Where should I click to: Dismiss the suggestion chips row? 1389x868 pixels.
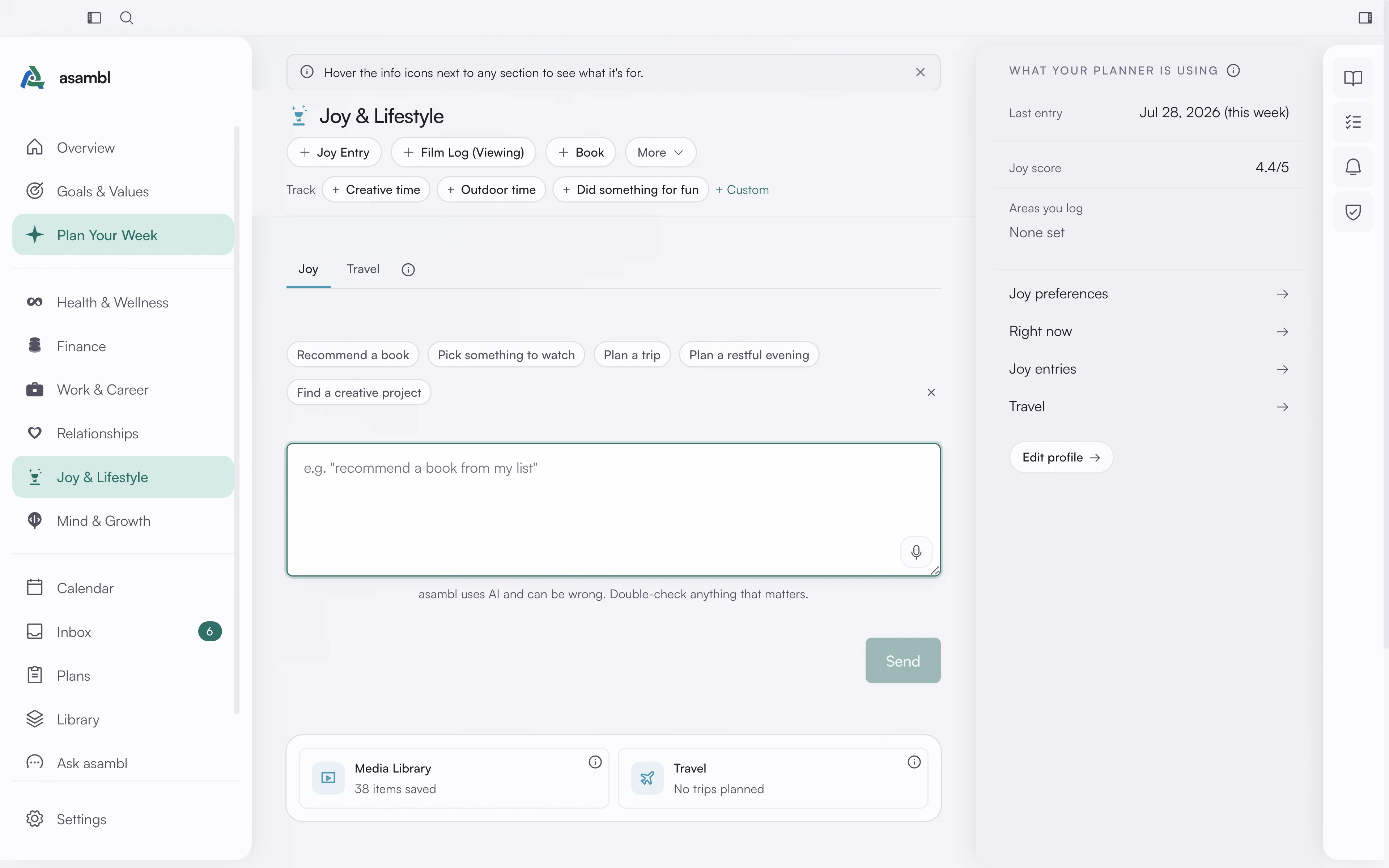[x=931, y=393]
